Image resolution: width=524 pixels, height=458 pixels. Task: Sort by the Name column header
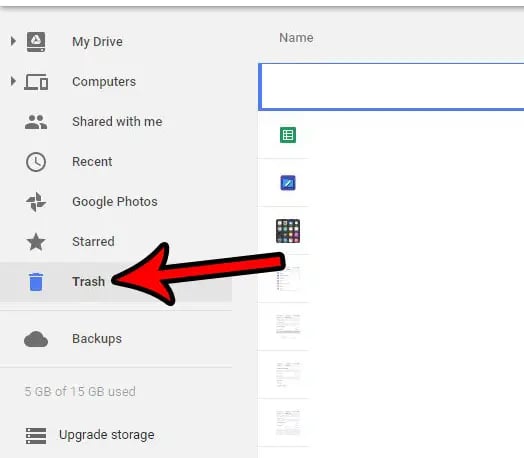(x=296, y=38)
